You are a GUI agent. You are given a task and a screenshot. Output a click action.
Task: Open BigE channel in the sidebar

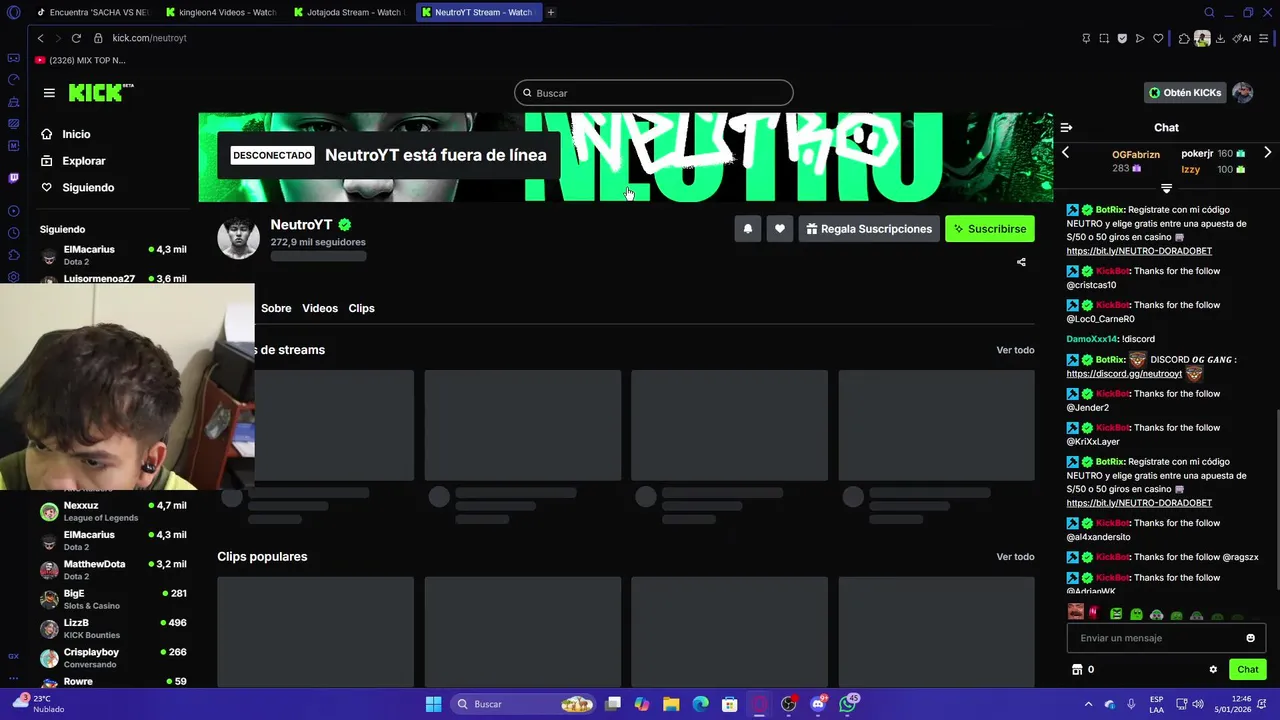[x=113, y=599]
